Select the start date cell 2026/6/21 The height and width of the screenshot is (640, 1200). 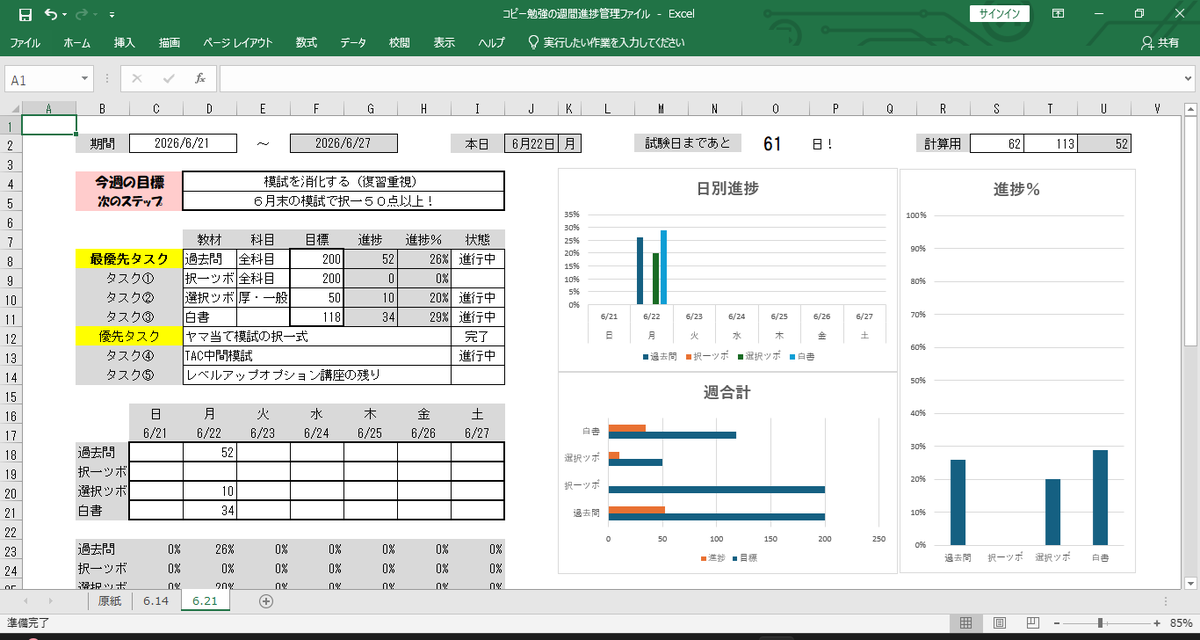(x=183, y=143)
